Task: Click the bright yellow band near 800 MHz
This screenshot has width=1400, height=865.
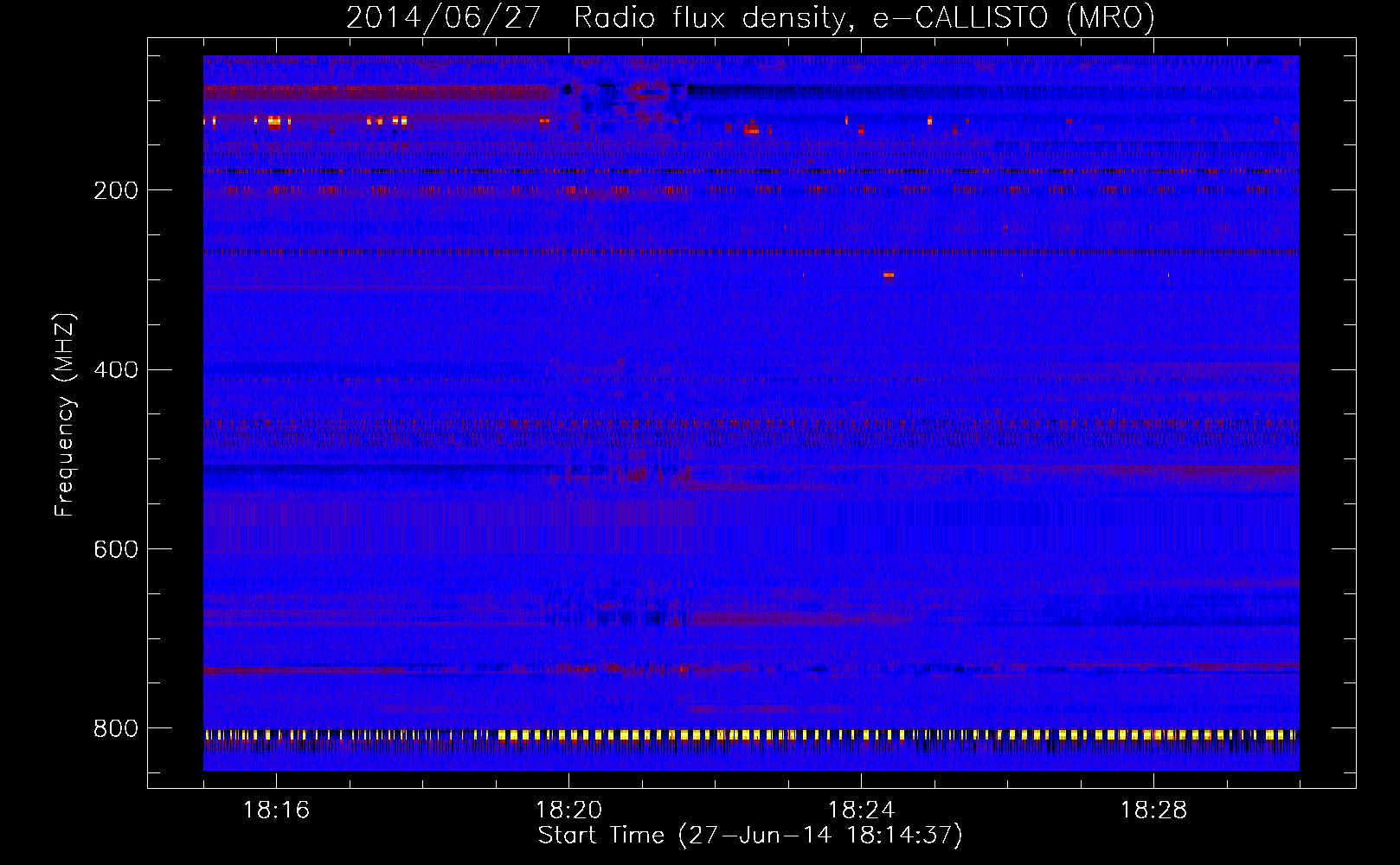Action: point(751,735)
